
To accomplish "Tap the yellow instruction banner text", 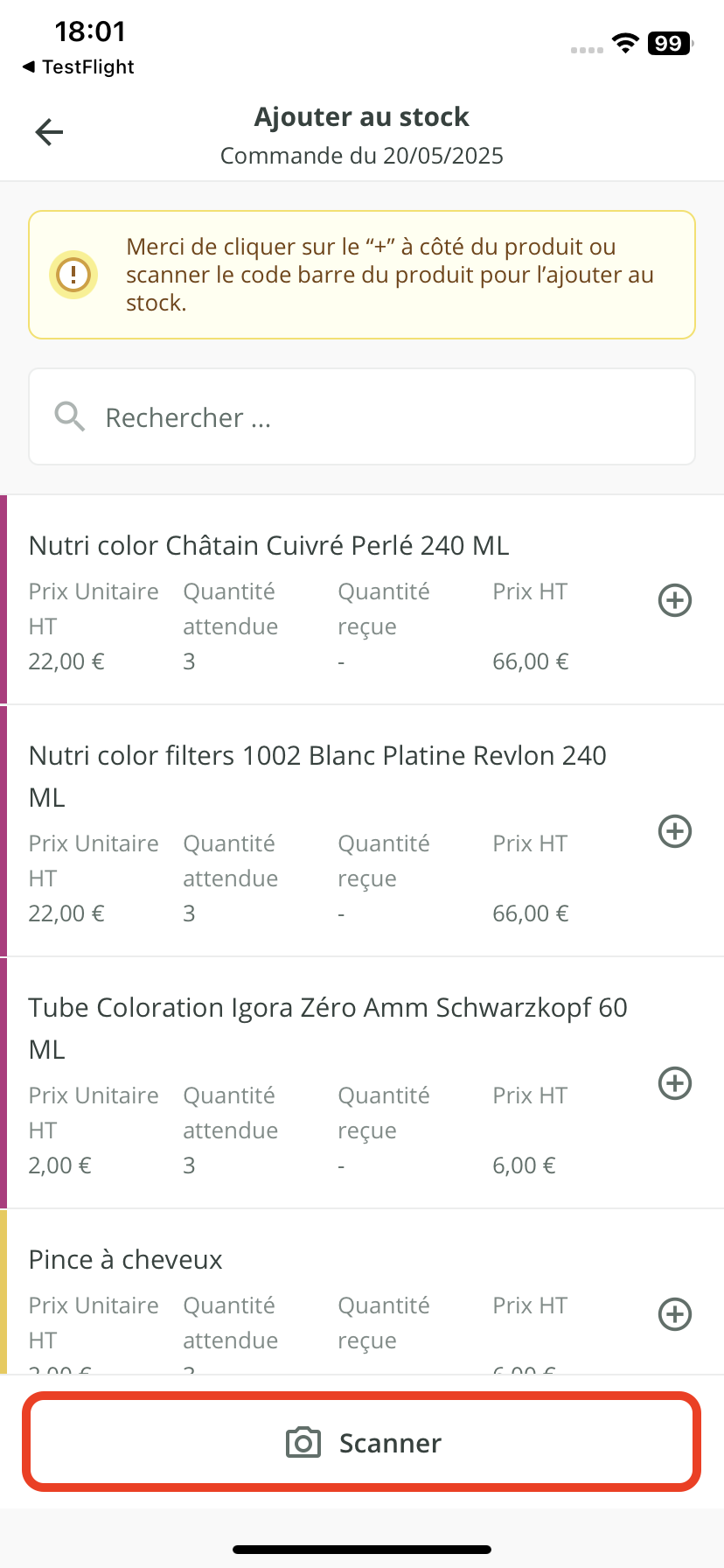I will click(x=390, y=275).
